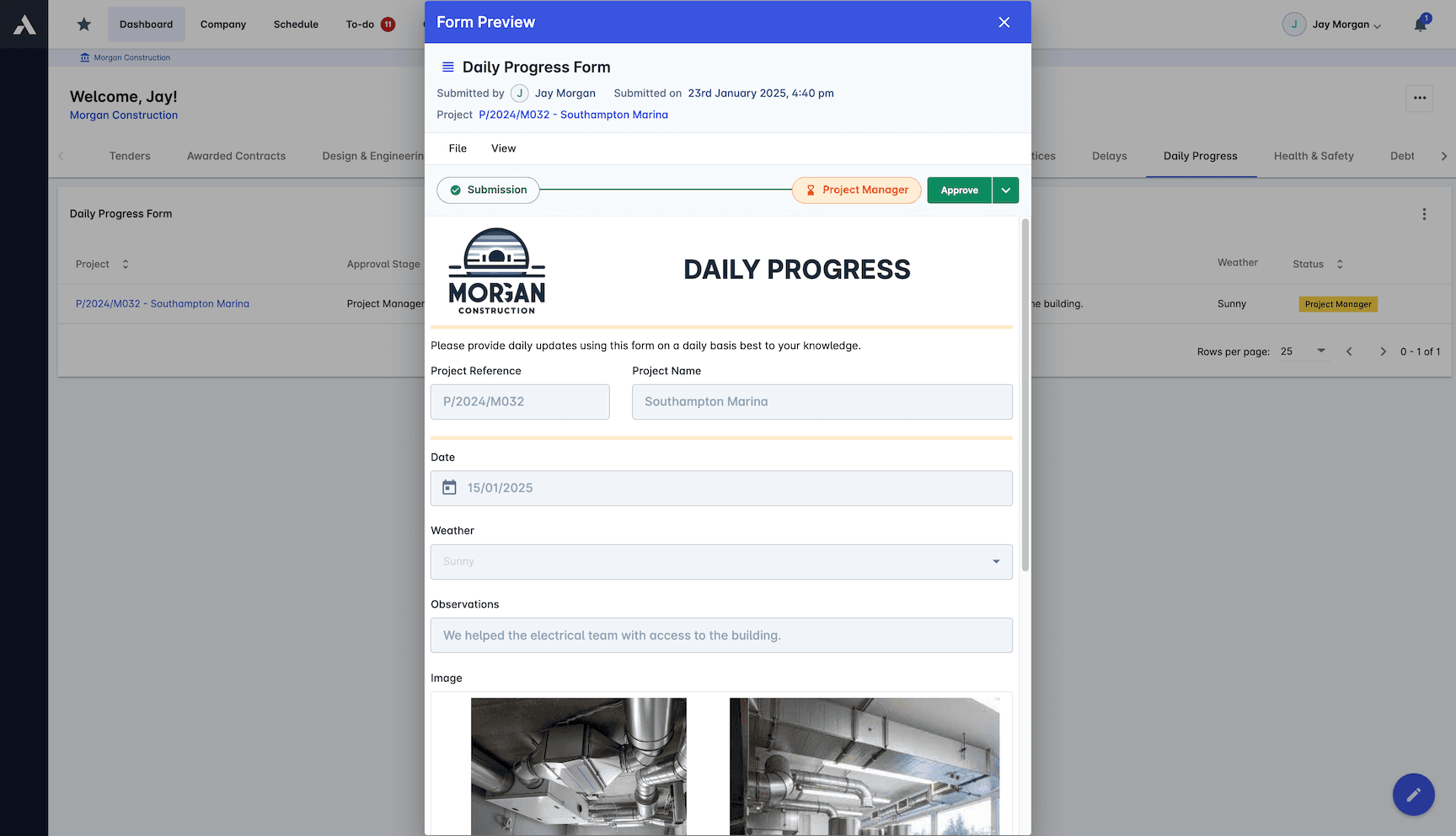Viewport: 1456px width, 836px height.
Task: Open the notifications bell icon
Action: tap(1421, 24)
